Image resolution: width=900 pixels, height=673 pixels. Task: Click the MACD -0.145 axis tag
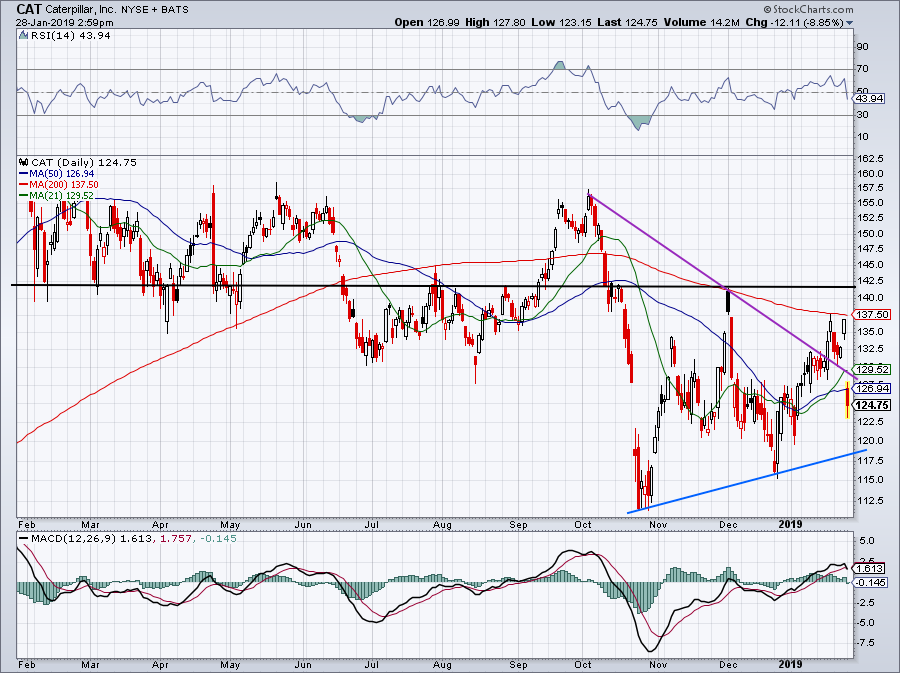point(871,582)
